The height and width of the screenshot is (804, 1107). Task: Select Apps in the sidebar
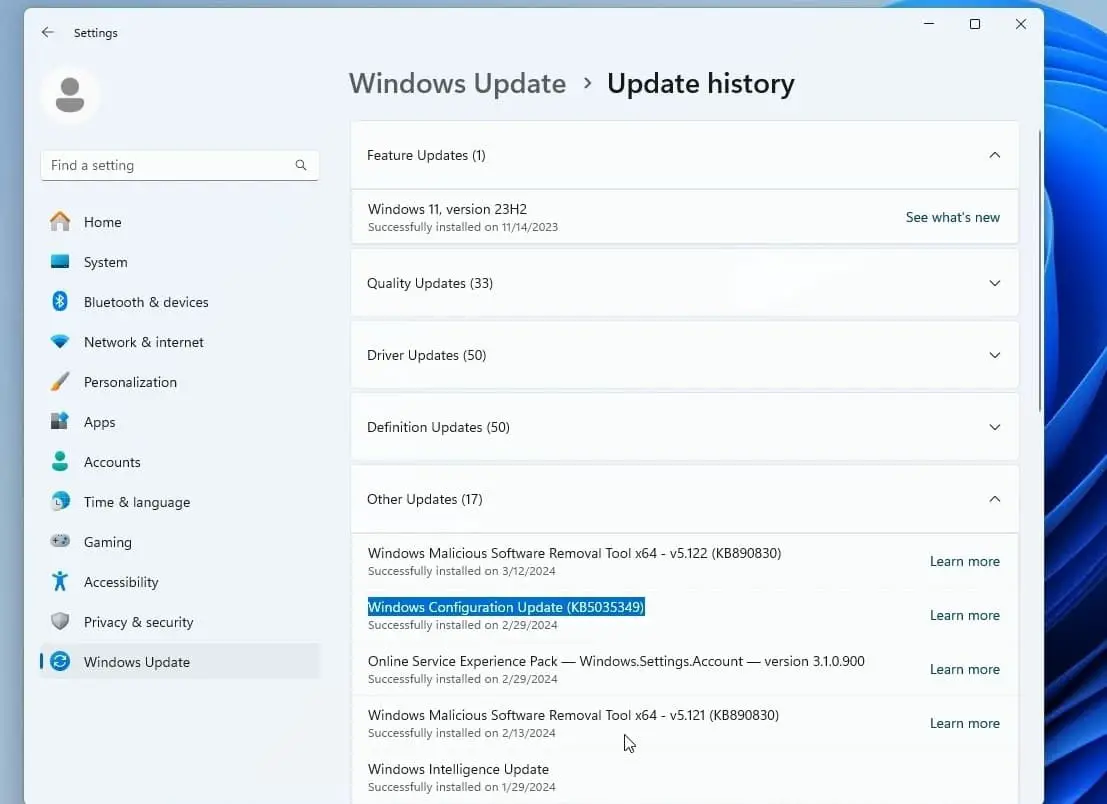coord(60,422)
